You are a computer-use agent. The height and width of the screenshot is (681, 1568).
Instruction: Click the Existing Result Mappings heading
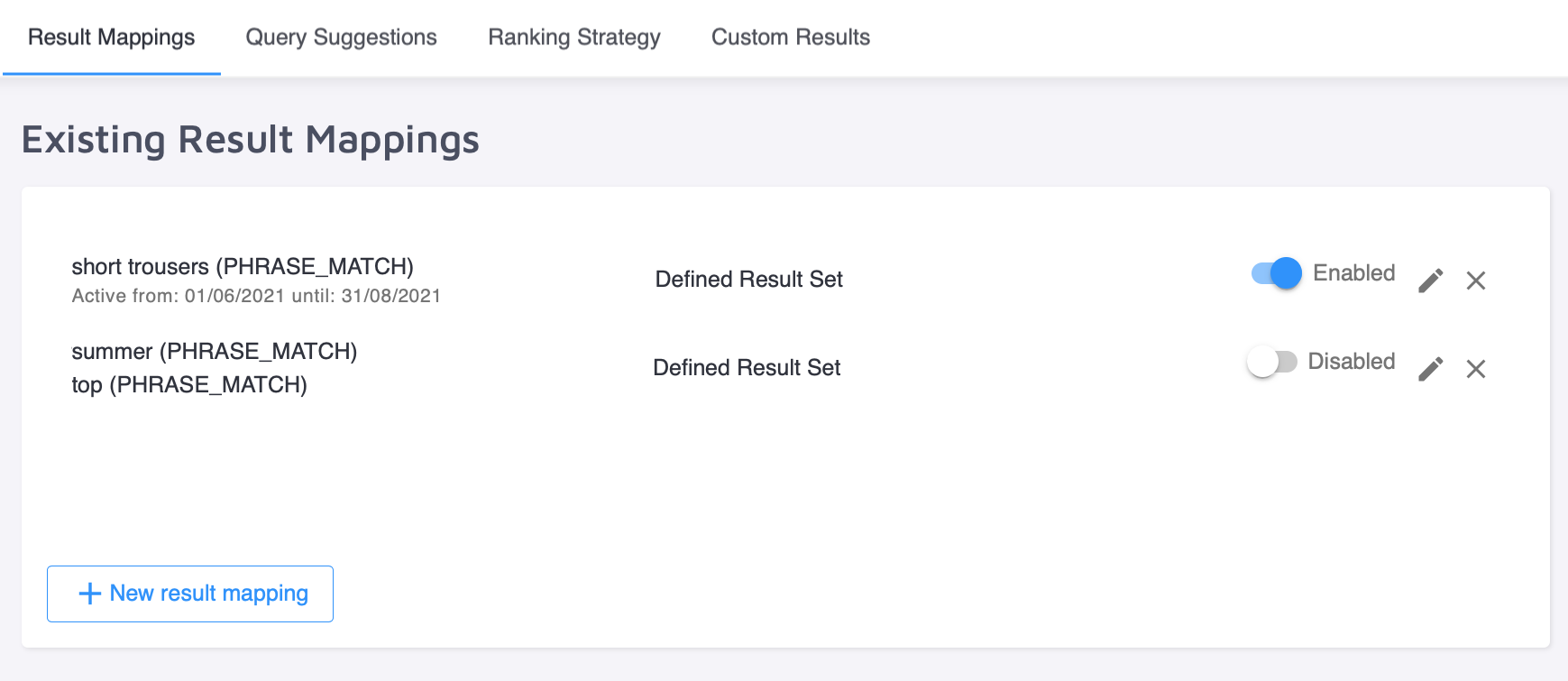click(250, 140)
